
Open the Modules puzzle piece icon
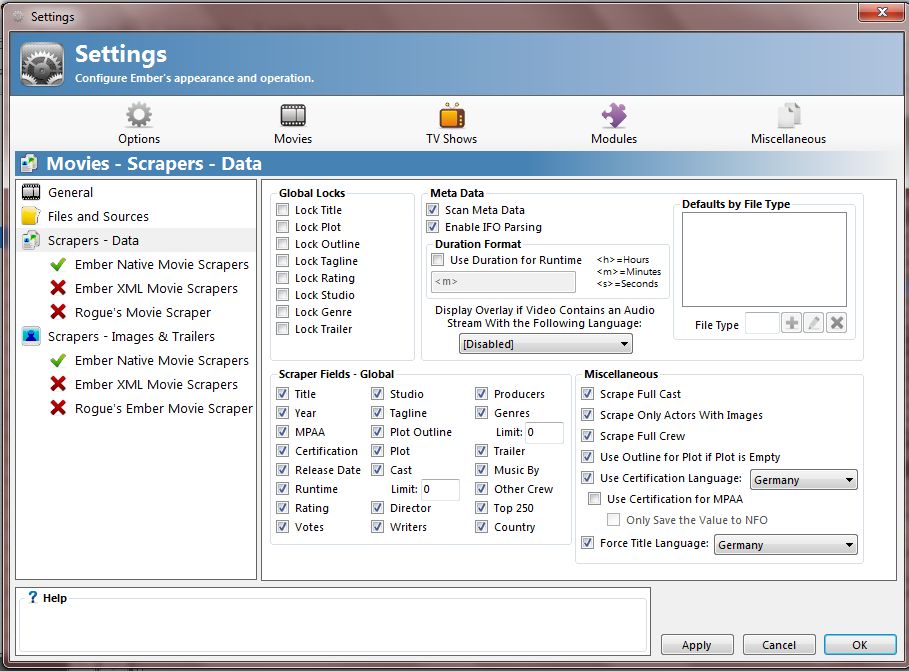(613, 115)
